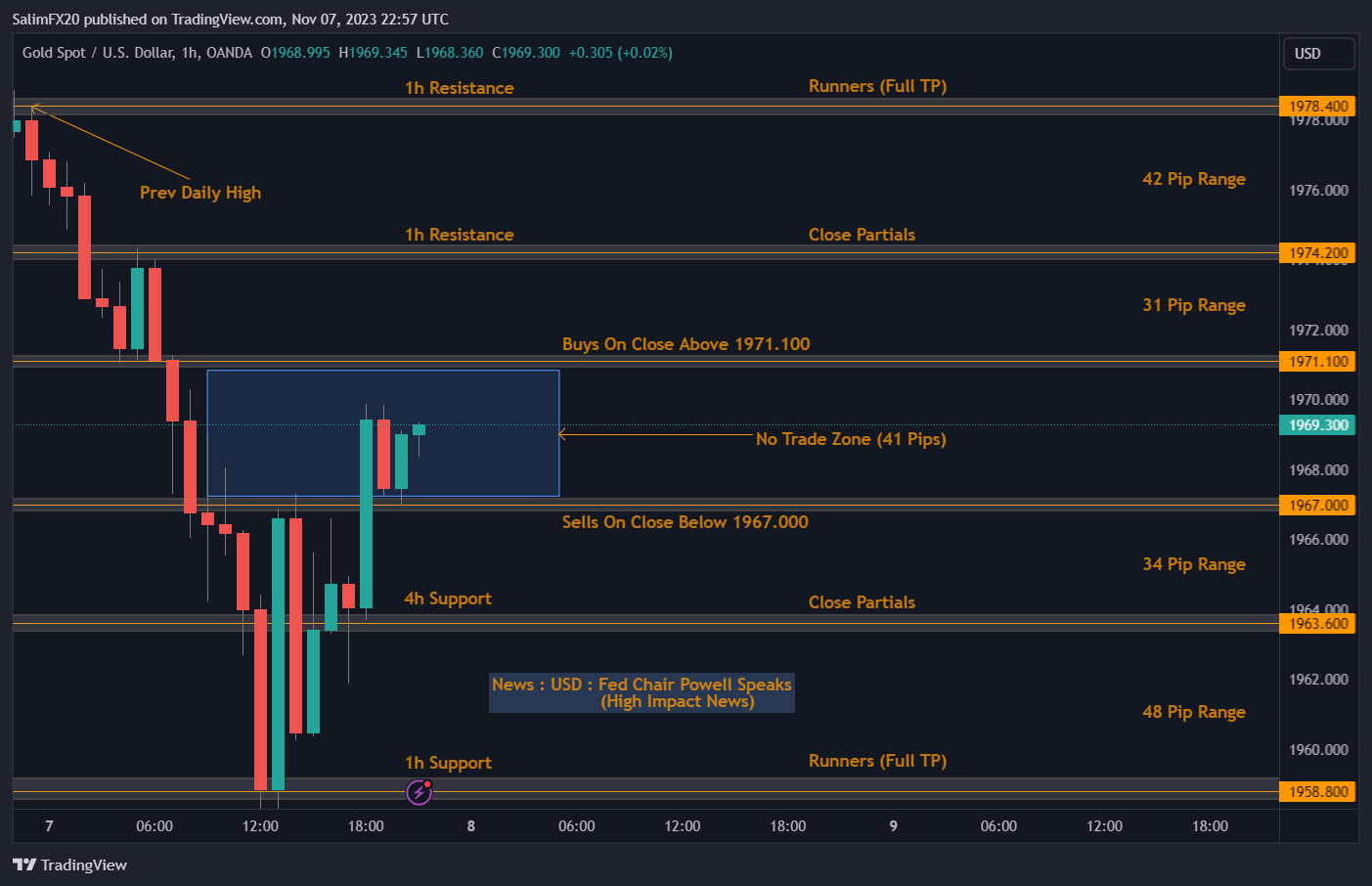Open the USD currency selector
Image resolution: width=1372 pixels, height=886 pixels.
[x=1318, y=54]
